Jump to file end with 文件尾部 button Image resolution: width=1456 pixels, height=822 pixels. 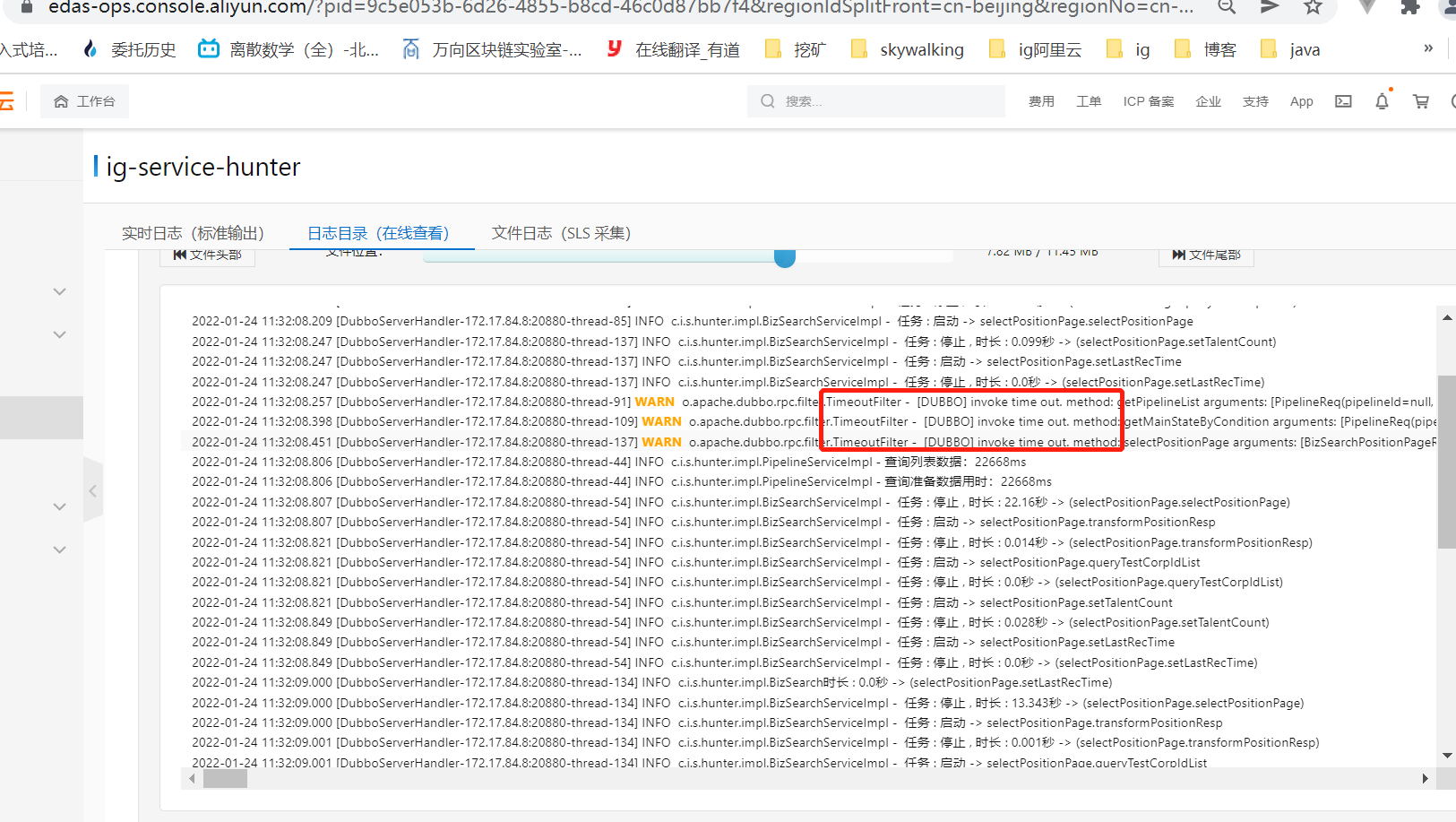tap(1206, 255)
